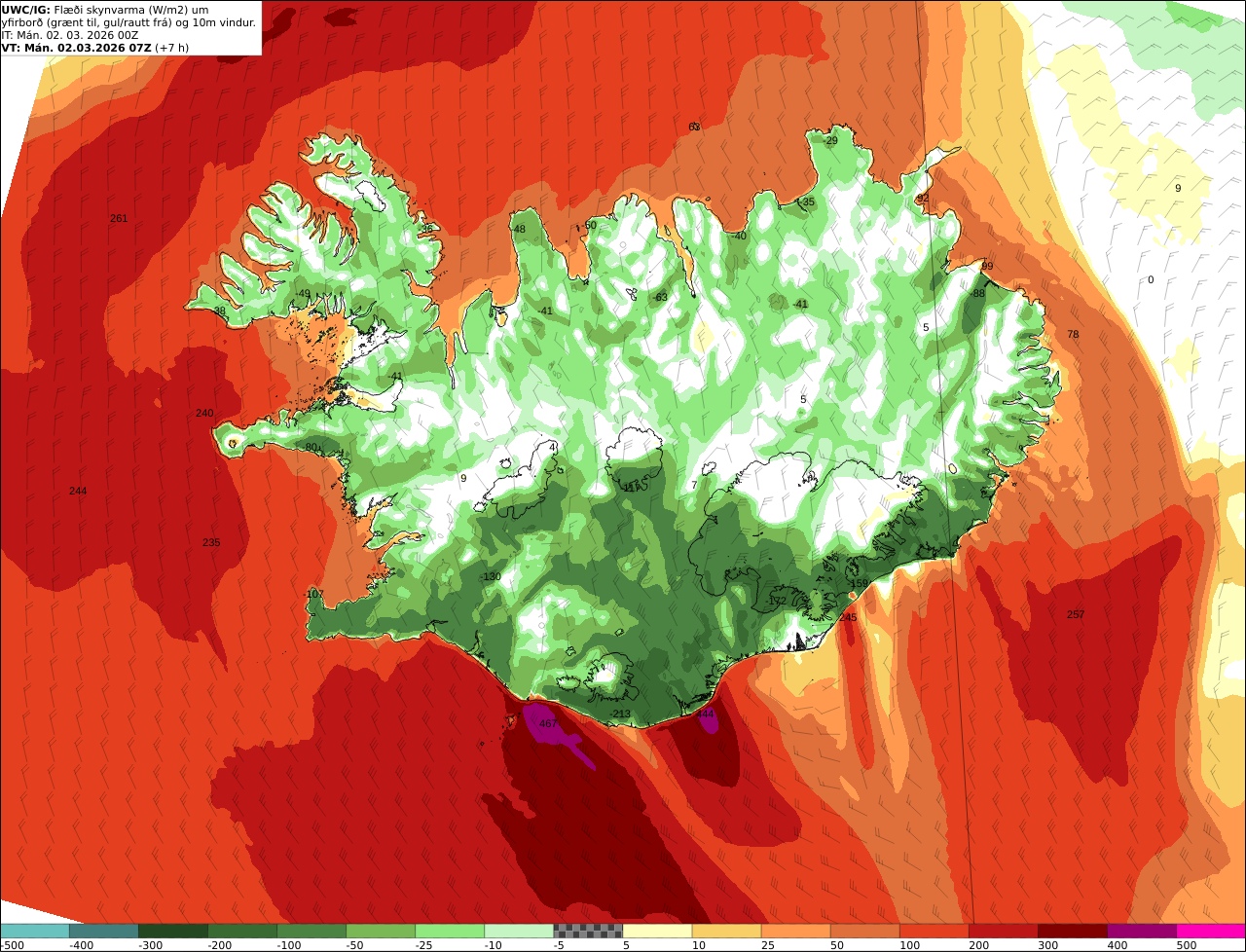Click the '92' value on the northeast coast
Screen dimensions: 1246x952
(923, 198)
